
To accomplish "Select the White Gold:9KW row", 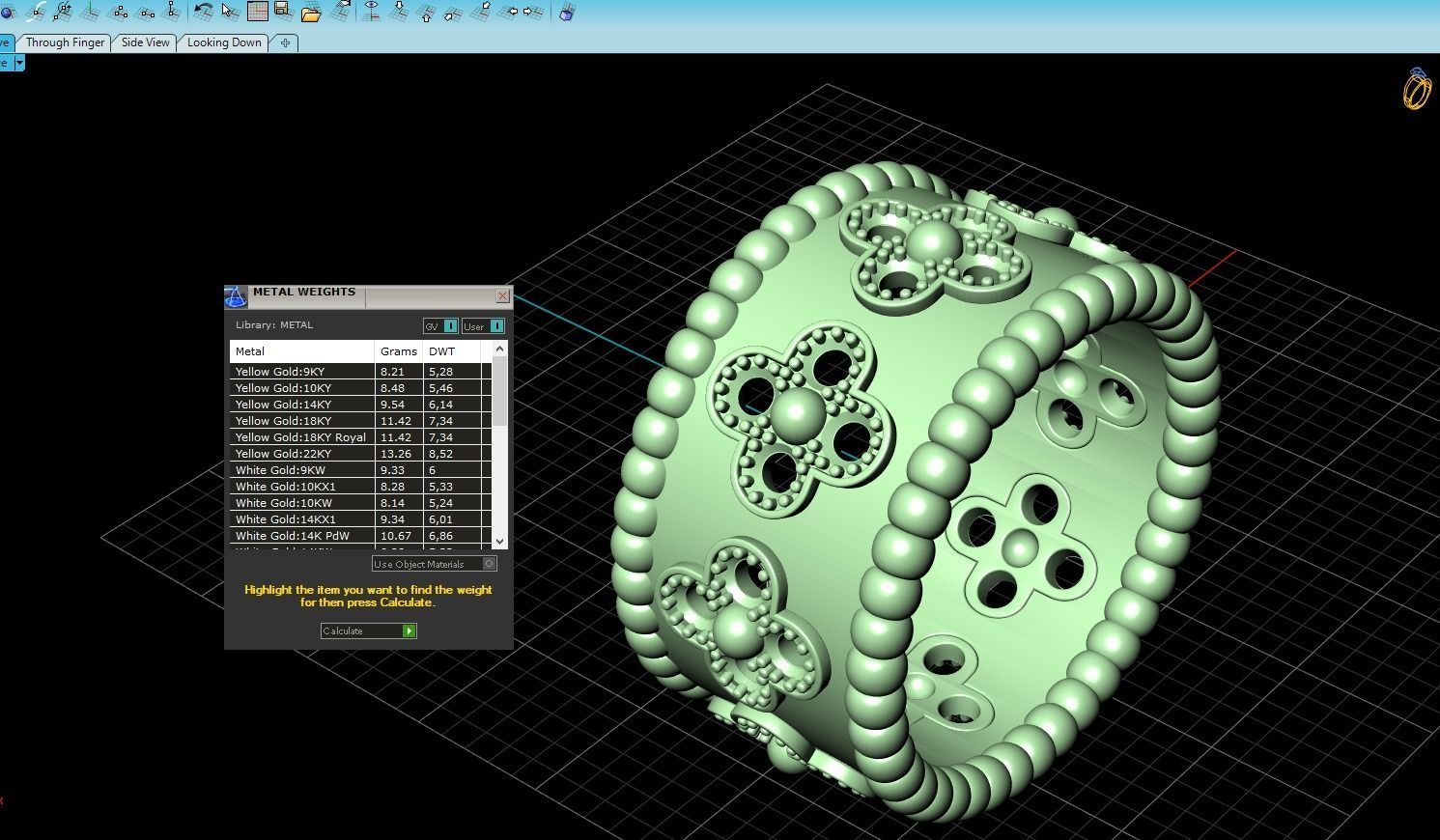I will 361,470.
